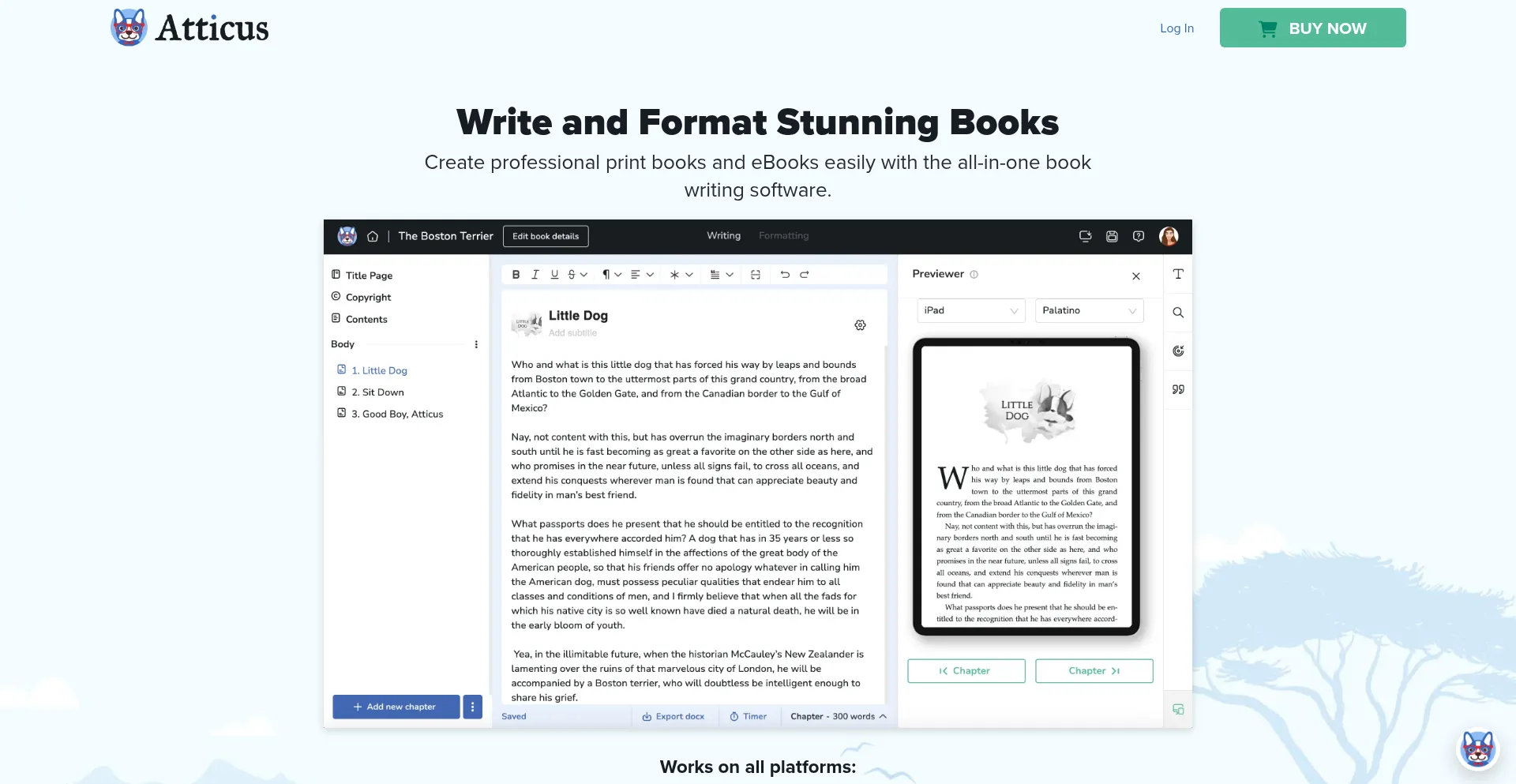Open the Body section three-dot menu
Viewport: 1516px width, 784px height.
click(476, 344)
